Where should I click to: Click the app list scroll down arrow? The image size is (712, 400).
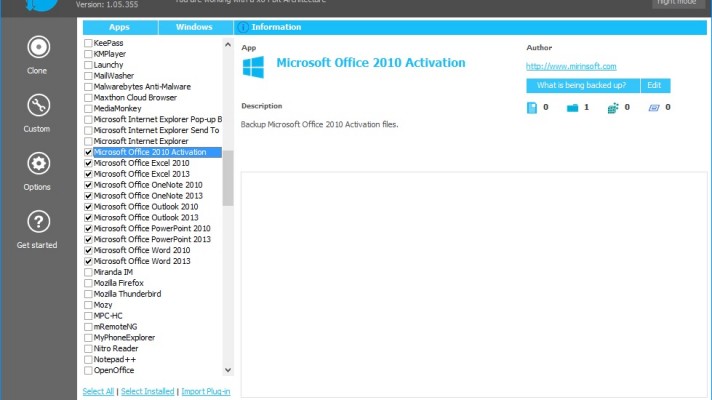coord(228,370)
